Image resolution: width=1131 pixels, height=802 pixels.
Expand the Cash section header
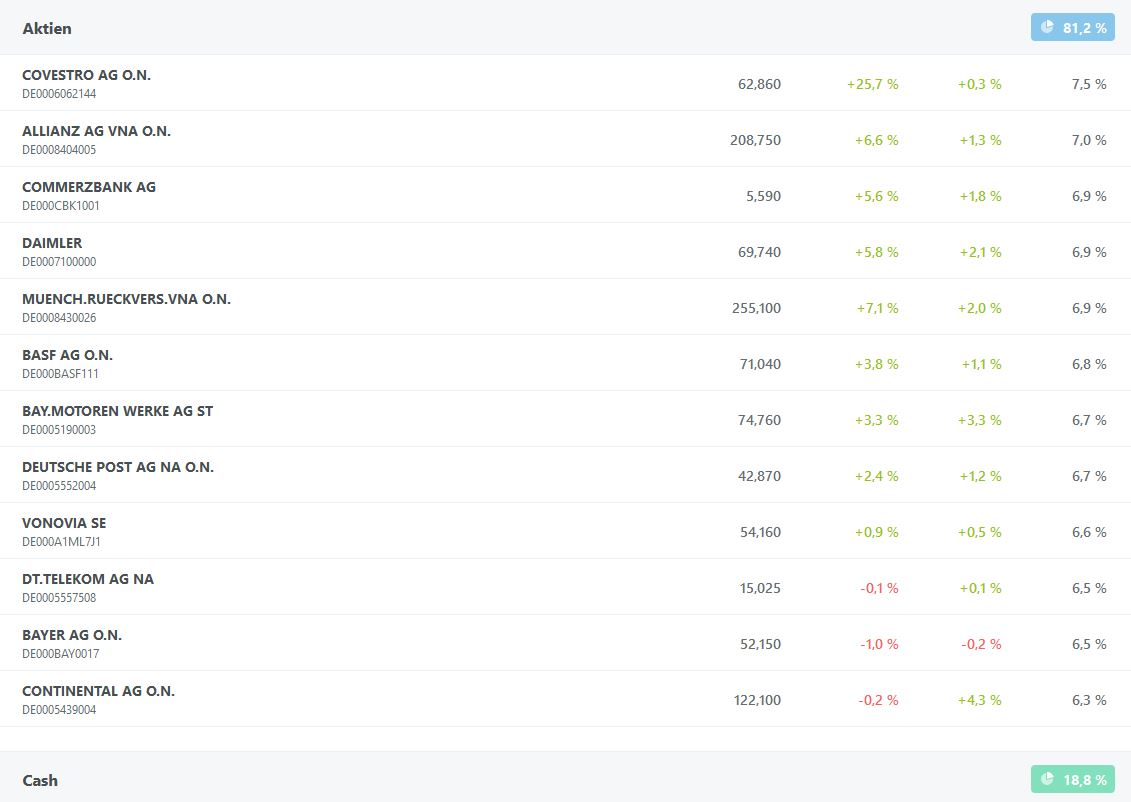click(x=40, y=780)
